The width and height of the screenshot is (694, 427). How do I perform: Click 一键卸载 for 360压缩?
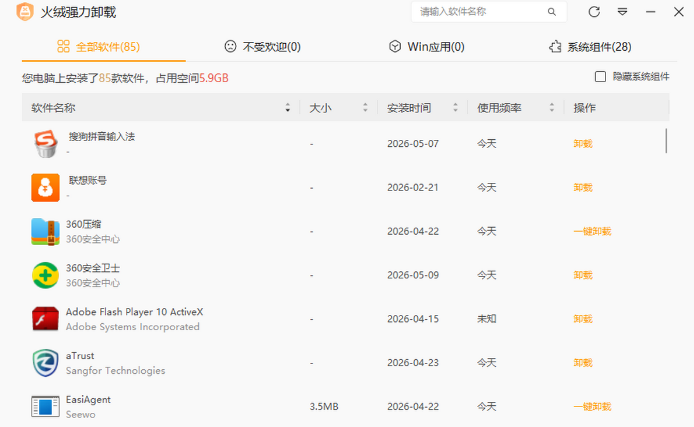coord(592,231)
